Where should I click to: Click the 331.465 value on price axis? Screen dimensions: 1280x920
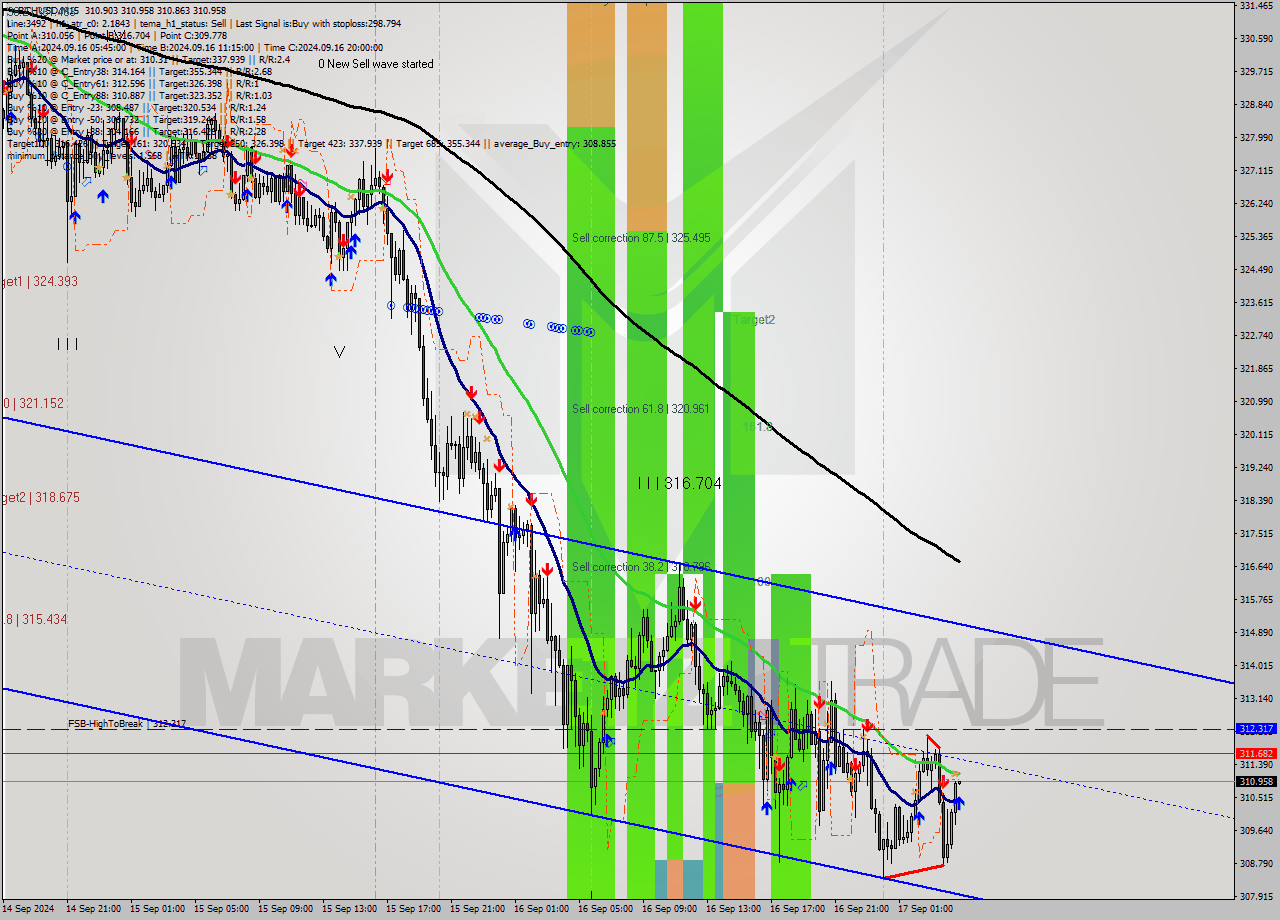point(1256,6)
